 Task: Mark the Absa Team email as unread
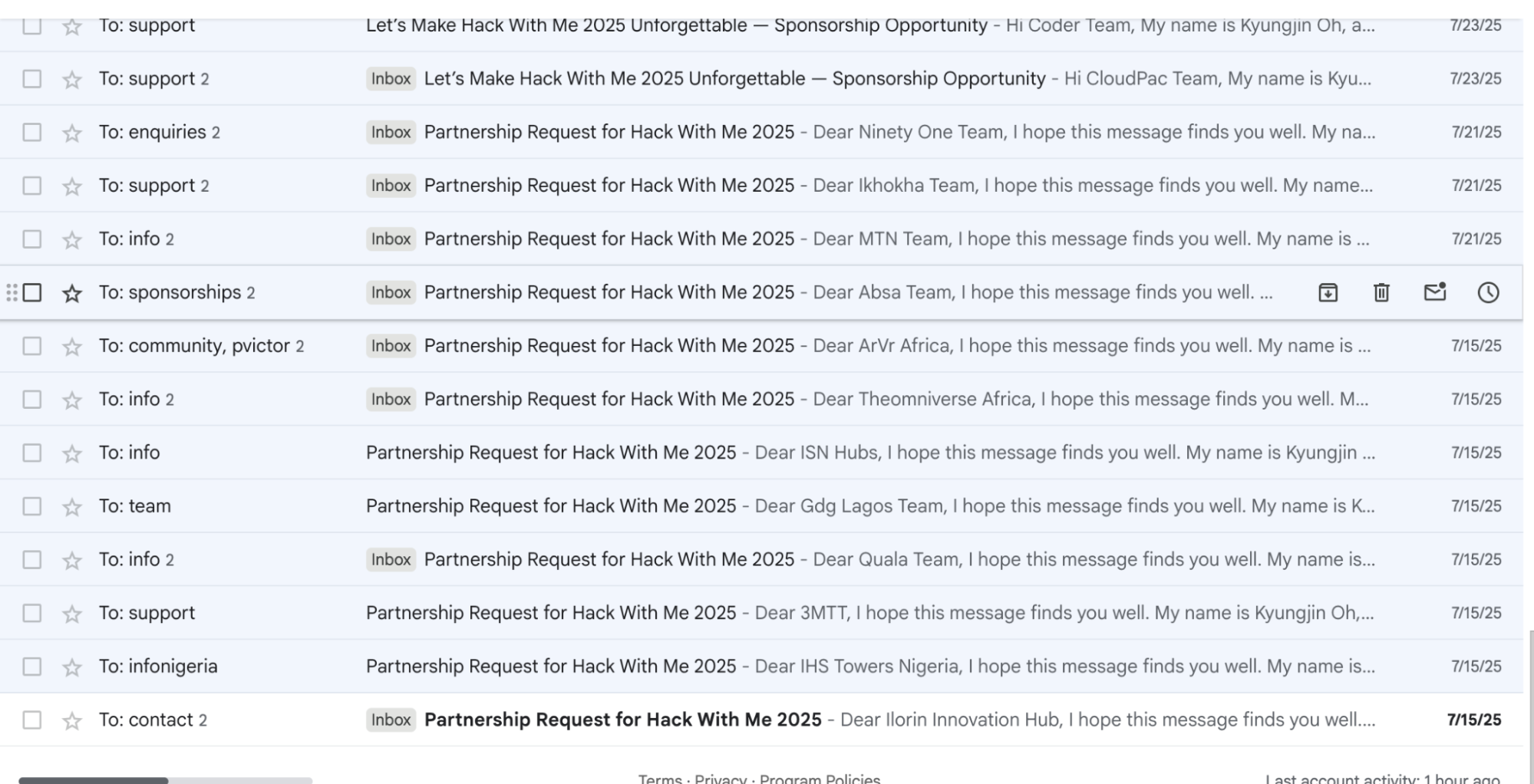click(x=1435, y=292)
